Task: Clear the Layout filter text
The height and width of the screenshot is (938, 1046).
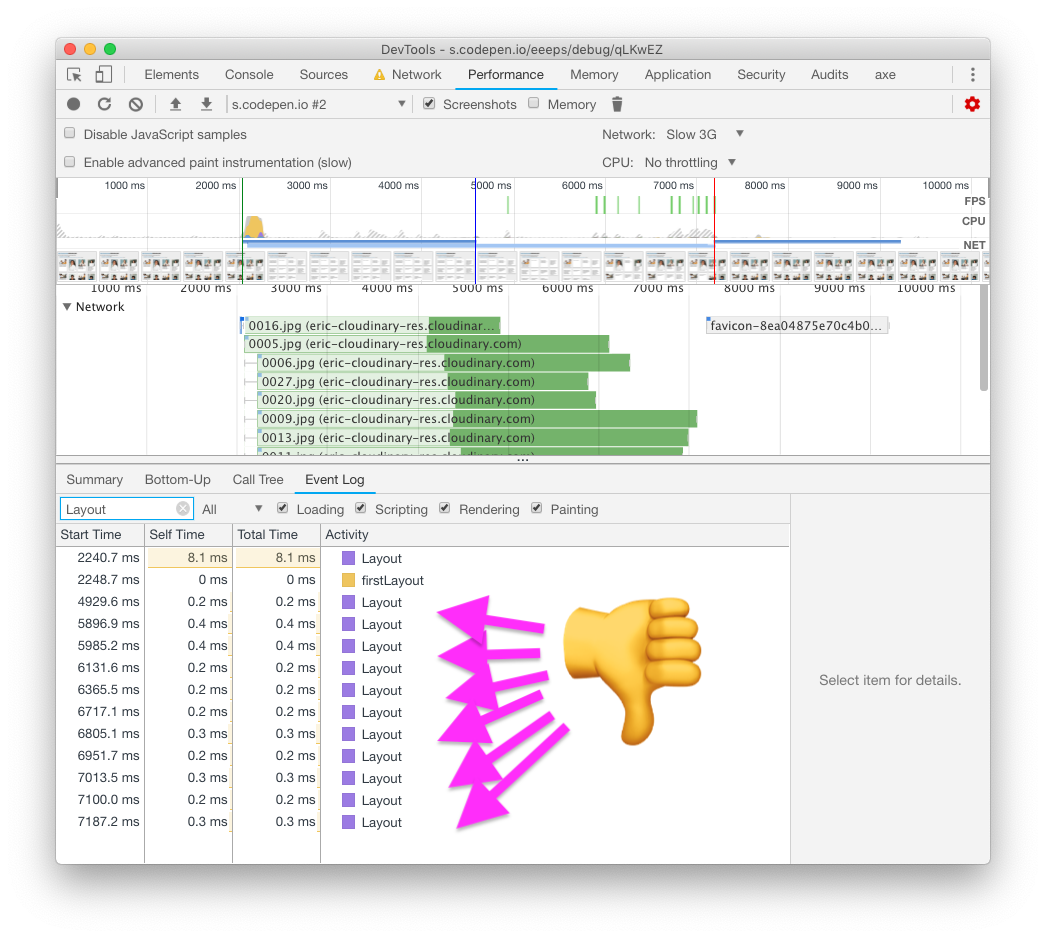Action: [183, 509]
